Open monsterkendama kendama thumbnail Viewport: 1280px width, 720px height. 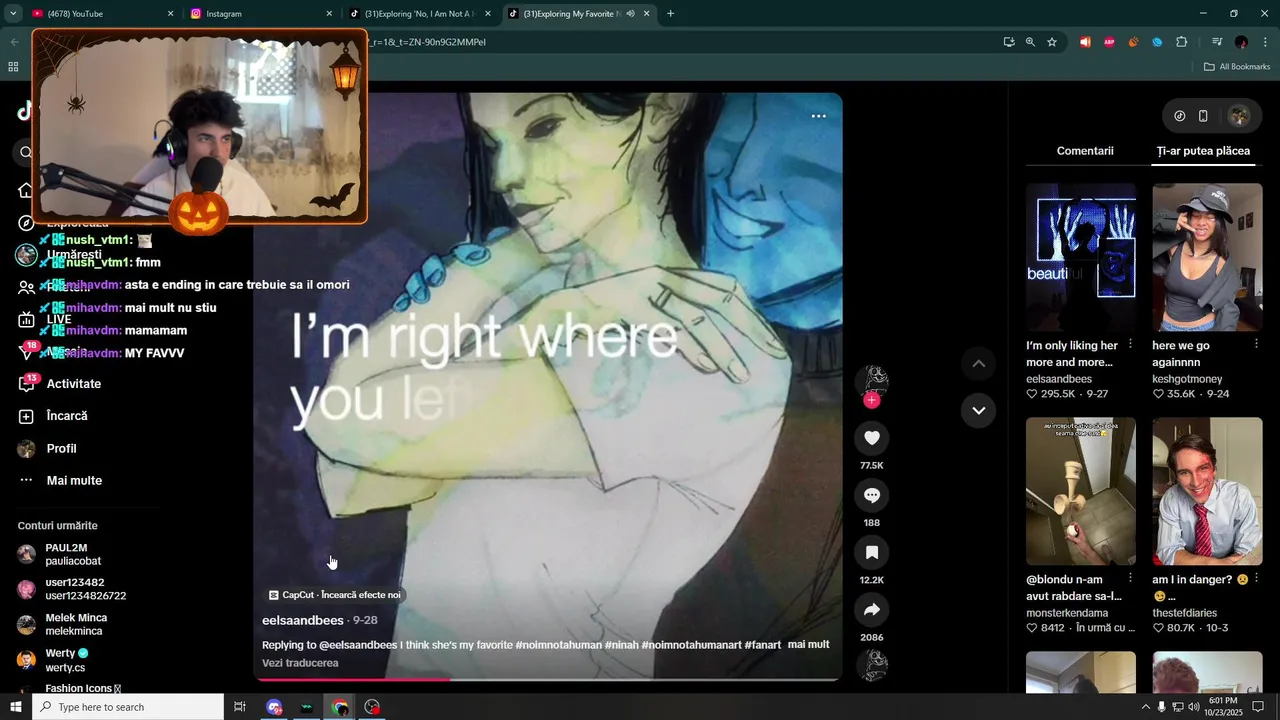(x=1081, y=491)
